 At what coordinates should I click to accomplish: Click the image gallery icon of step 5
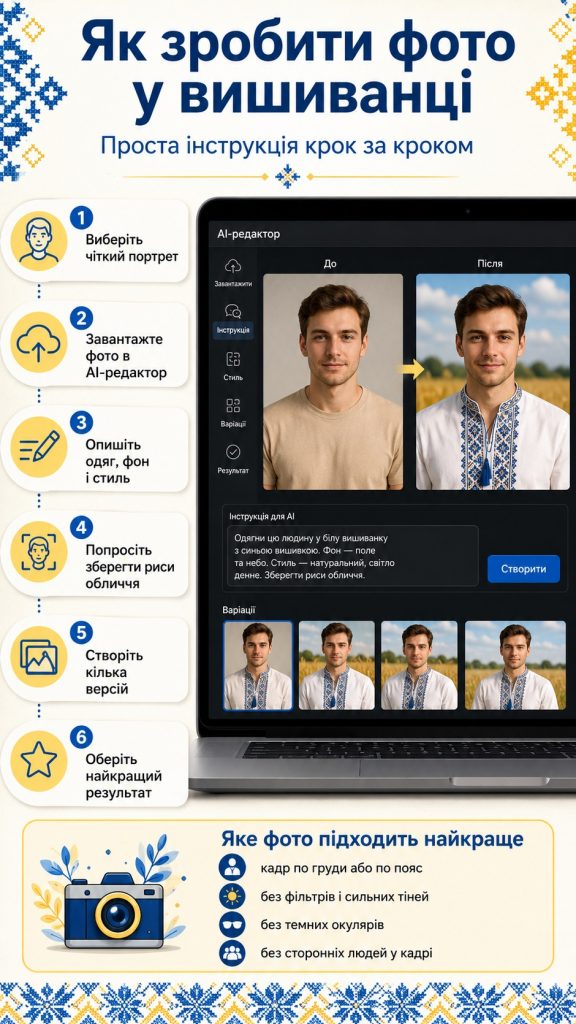click(39, 657)
